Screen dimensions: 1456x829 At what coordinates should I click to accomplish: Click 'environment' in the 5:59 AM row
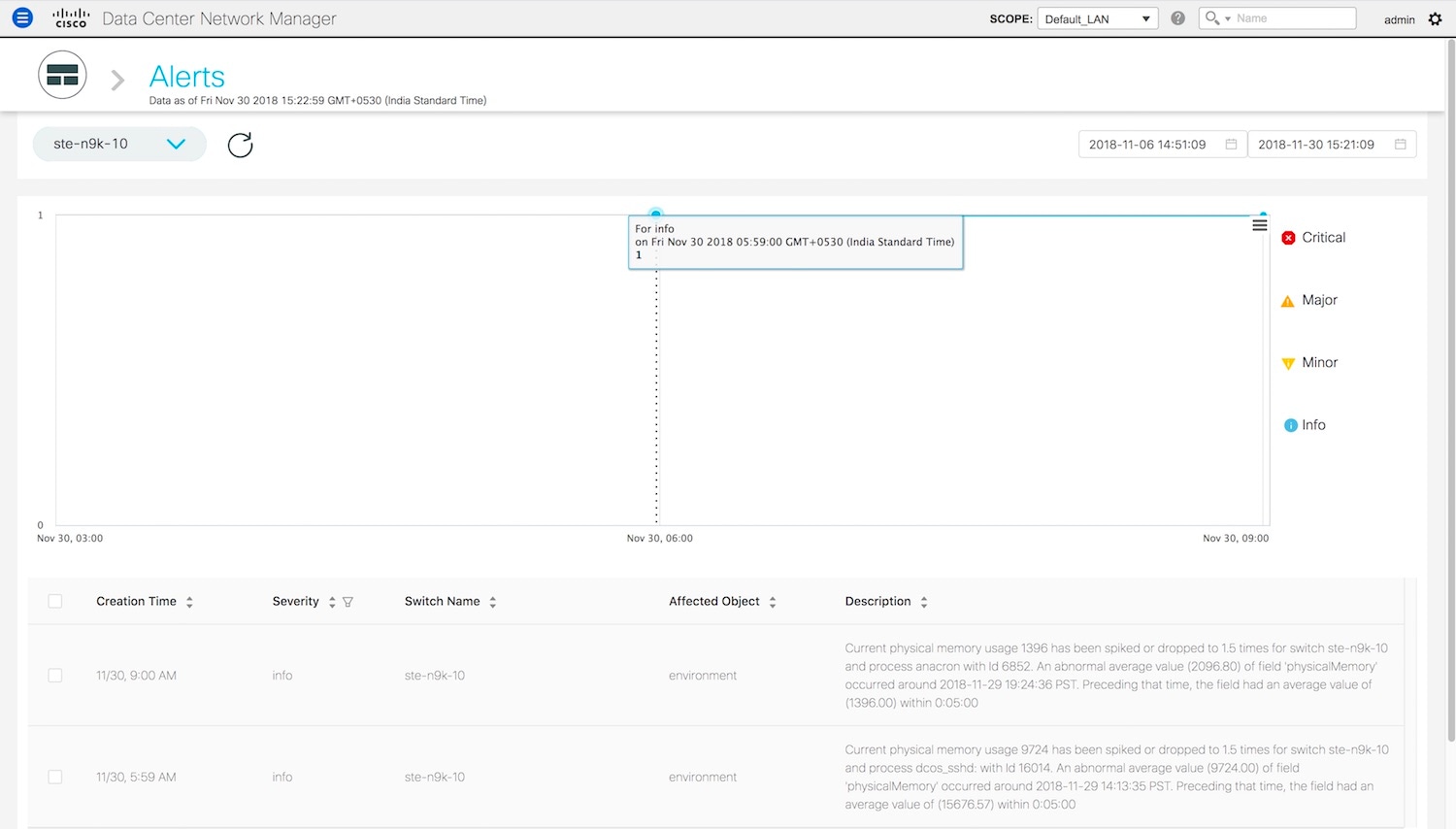(x=703, y=778)
